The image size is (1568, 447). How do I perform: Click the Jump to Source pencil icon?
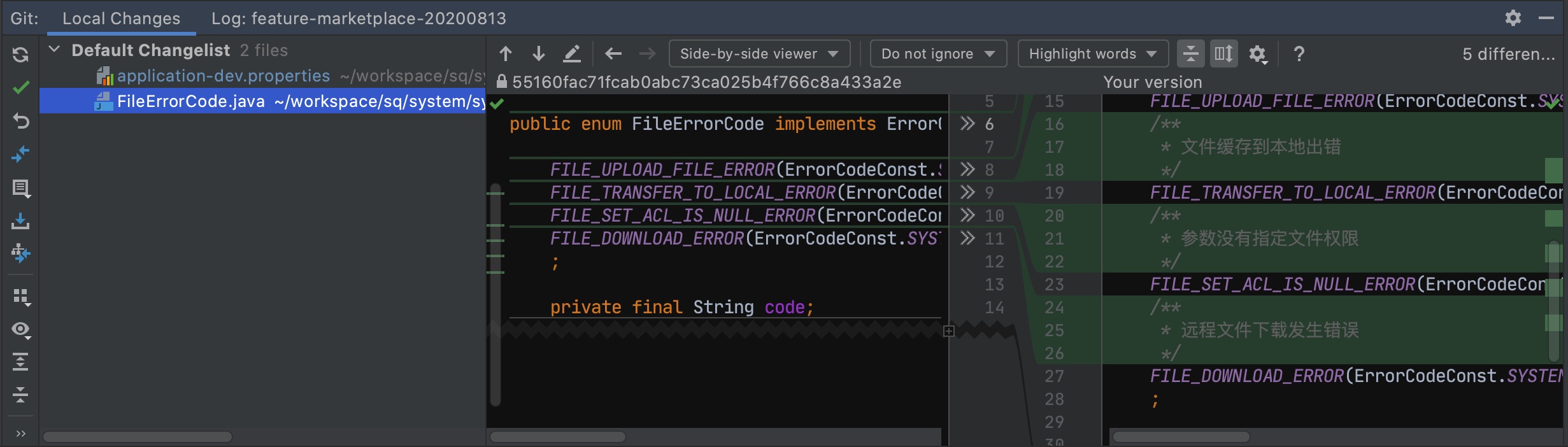point(572,54)
